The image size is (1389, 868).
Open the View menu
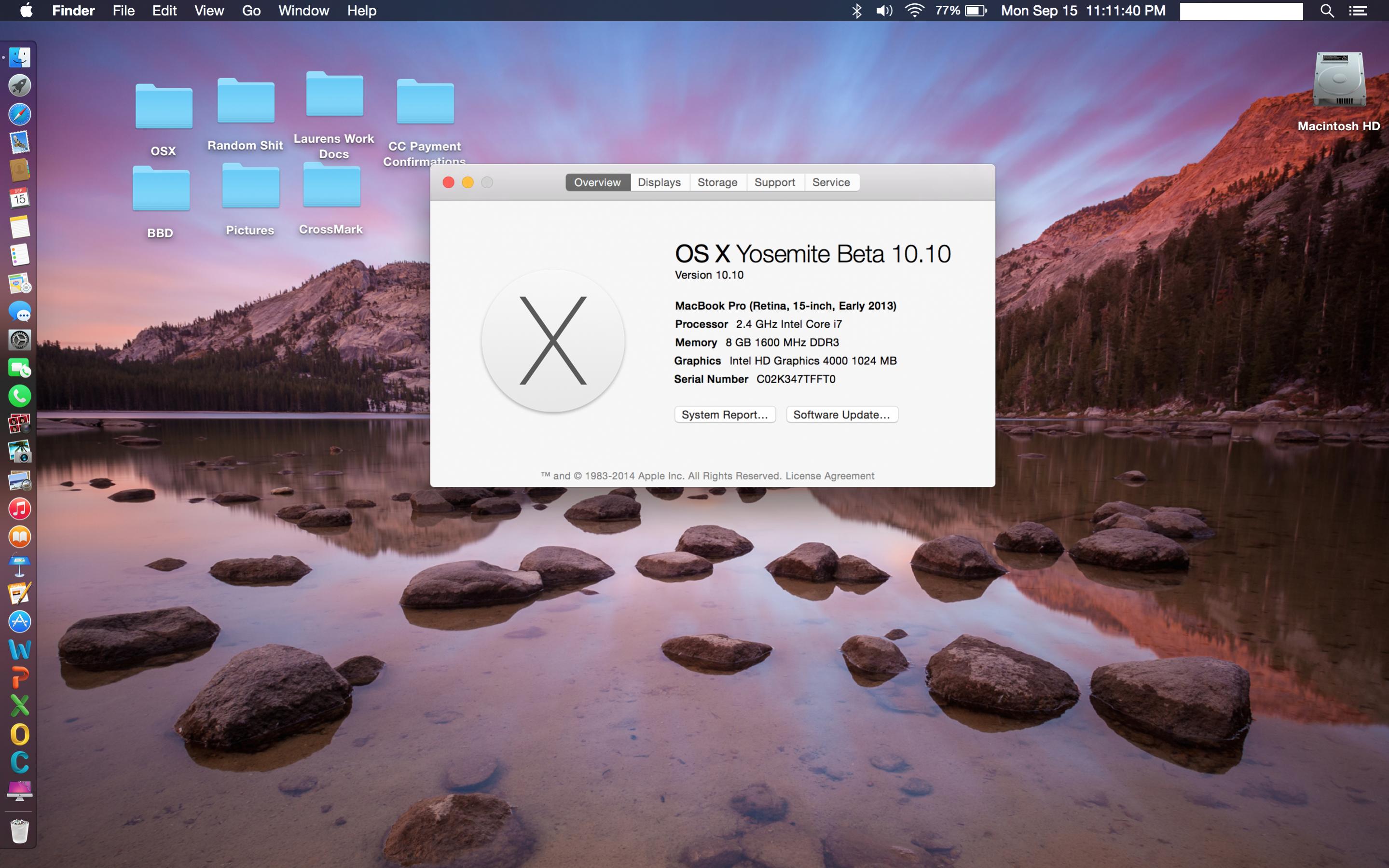[x=209, y=10]
